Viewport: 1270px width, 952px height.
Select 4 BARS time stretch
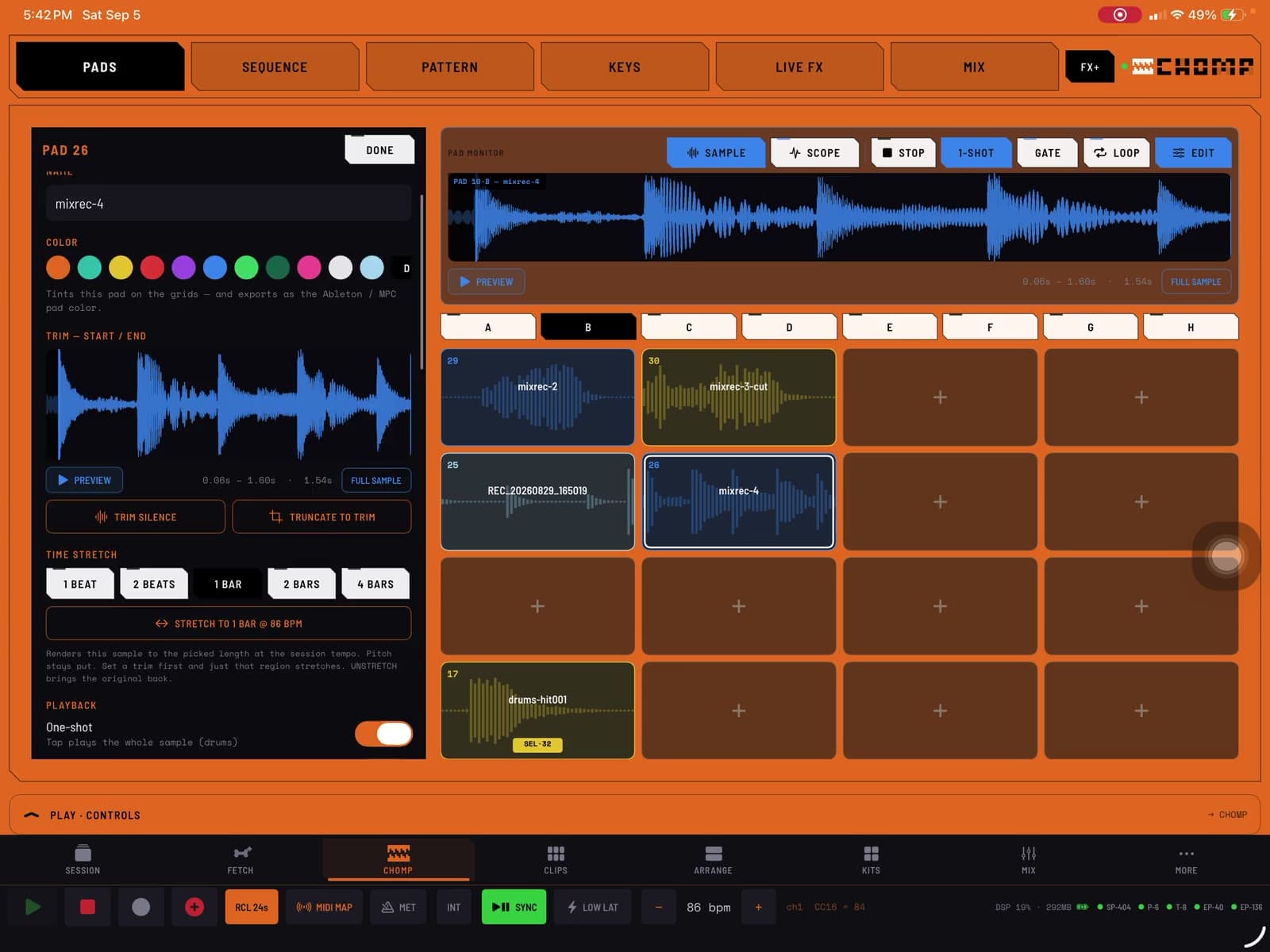[375, 584]
